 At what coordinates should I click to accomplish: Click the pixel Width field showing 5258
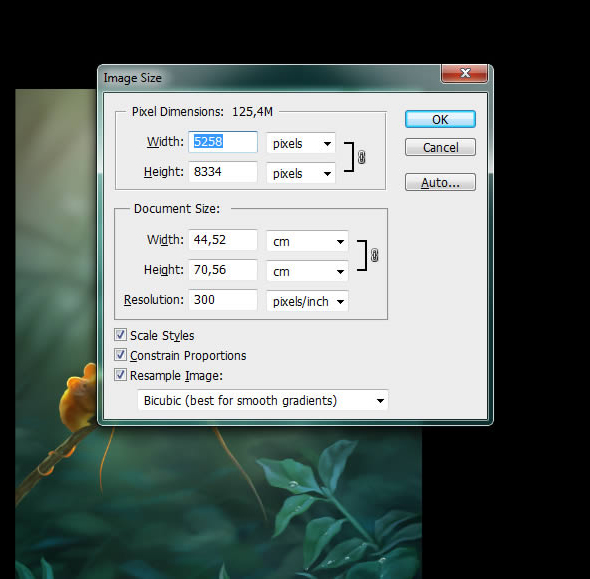(223, 142)
